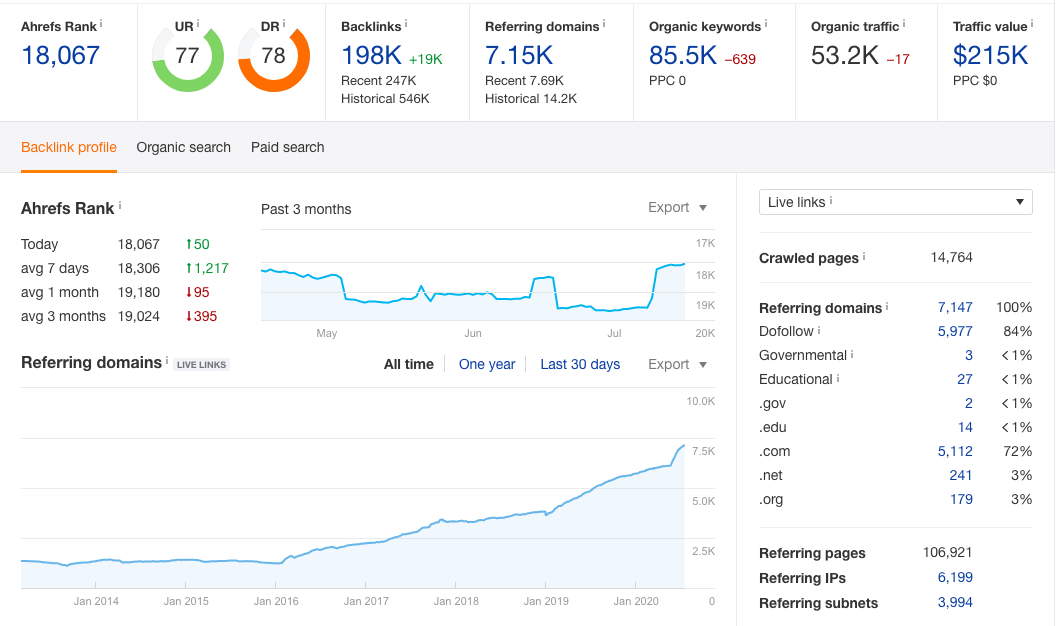Click the DR info icon
1060x626 pixels.
(x=284, y=22)
